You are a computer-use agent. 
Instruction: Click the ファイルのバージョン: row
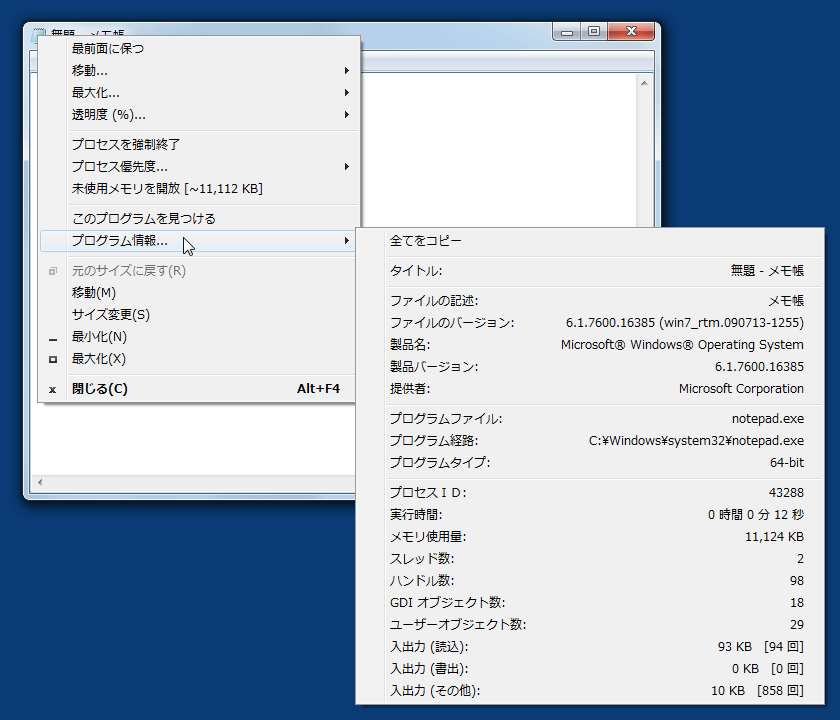[x=590, y=323]
